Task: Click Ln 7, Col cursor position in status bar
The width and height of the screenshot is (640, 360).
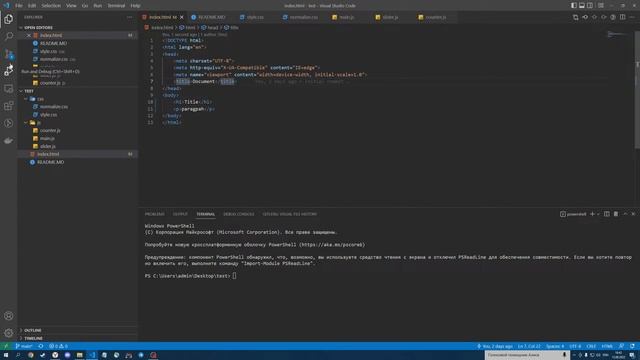Action: coord(529,346)
